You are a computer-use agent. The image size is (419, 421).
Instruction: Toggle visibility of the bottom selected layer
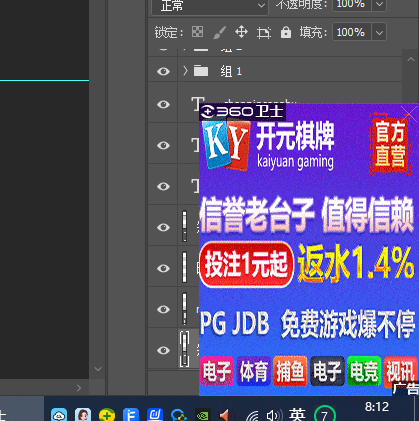tap(163, 350)
